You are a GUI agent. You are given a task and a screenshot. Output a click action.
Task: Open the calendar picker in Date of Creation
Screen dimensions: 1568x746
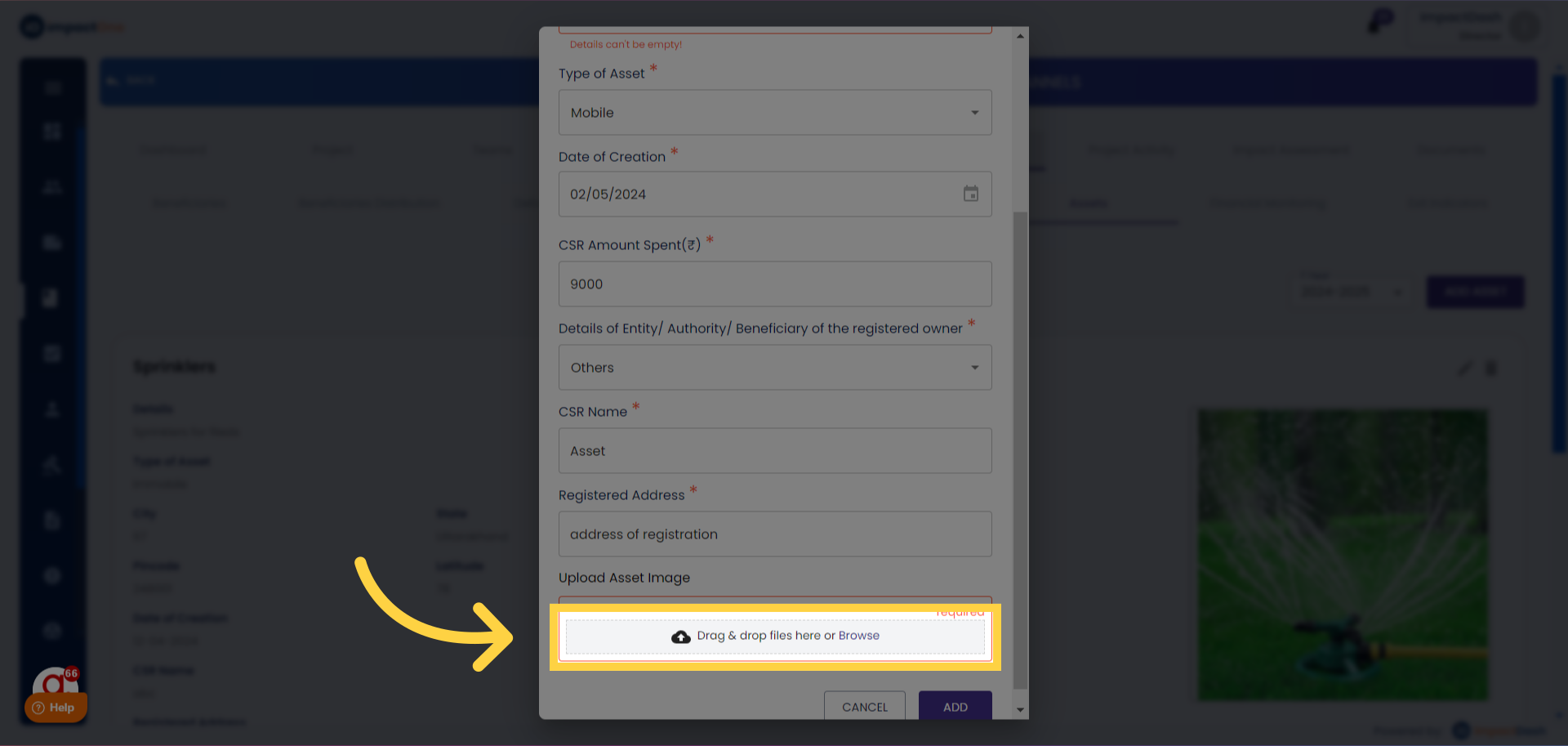[970, 194]
